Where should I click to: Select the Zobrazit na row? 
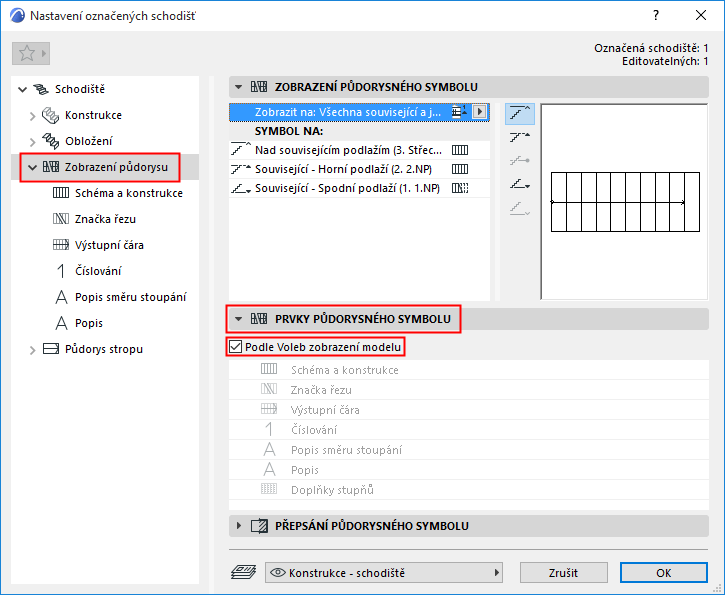point(359,112)
